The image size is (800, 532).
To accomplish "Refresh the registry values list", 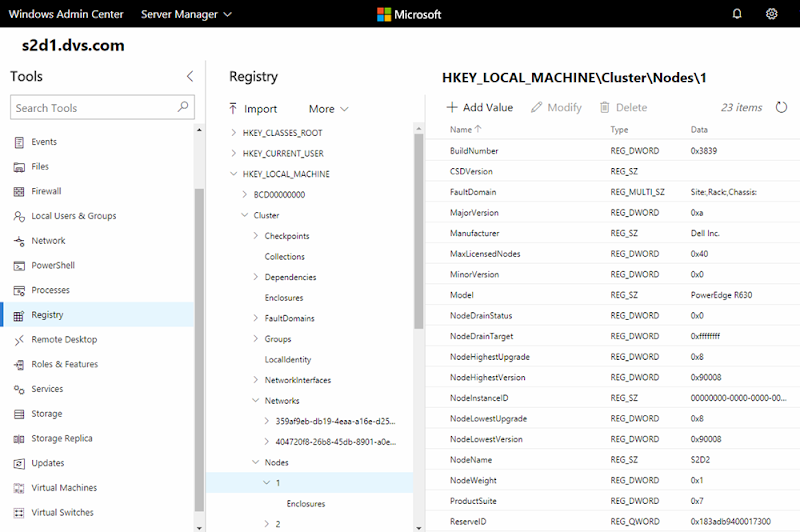I will tap(781, 108).
